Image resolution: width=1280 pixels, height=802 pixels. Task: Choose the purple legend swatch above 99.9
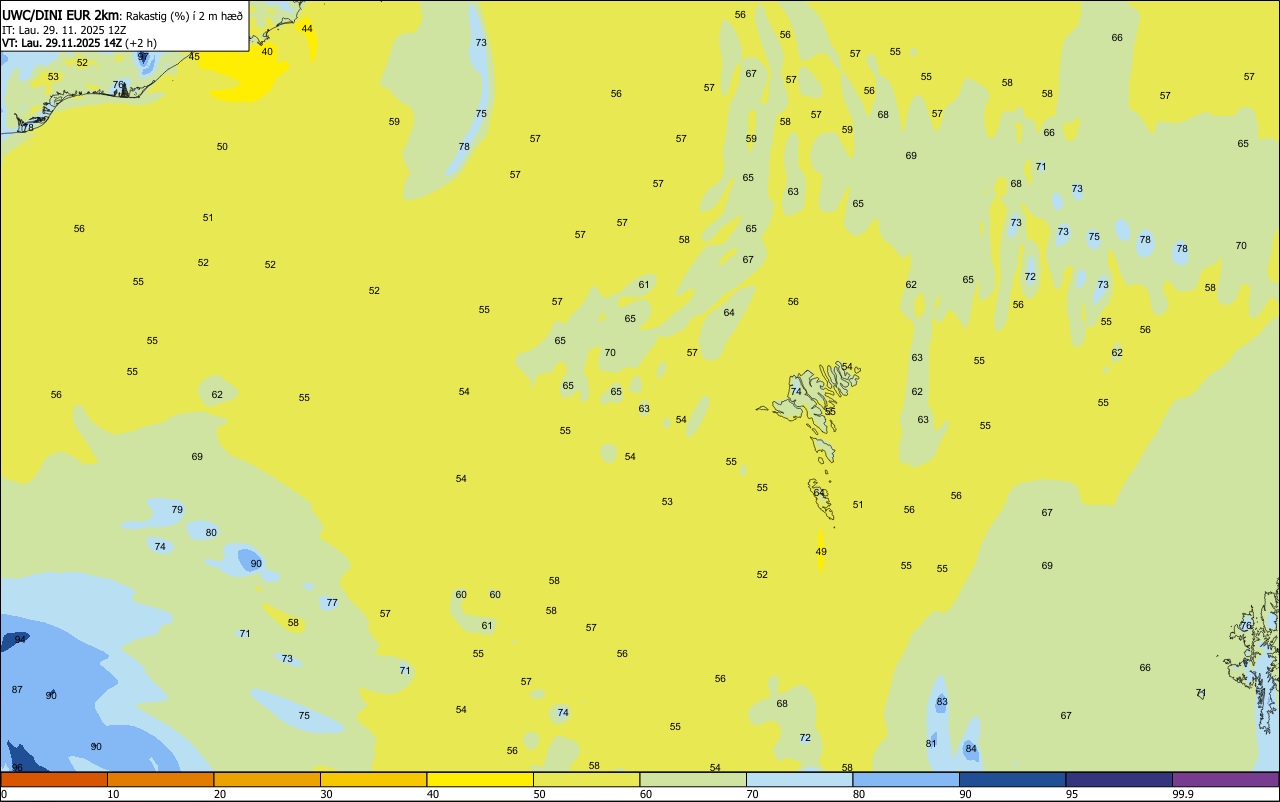pos(1225,779)
